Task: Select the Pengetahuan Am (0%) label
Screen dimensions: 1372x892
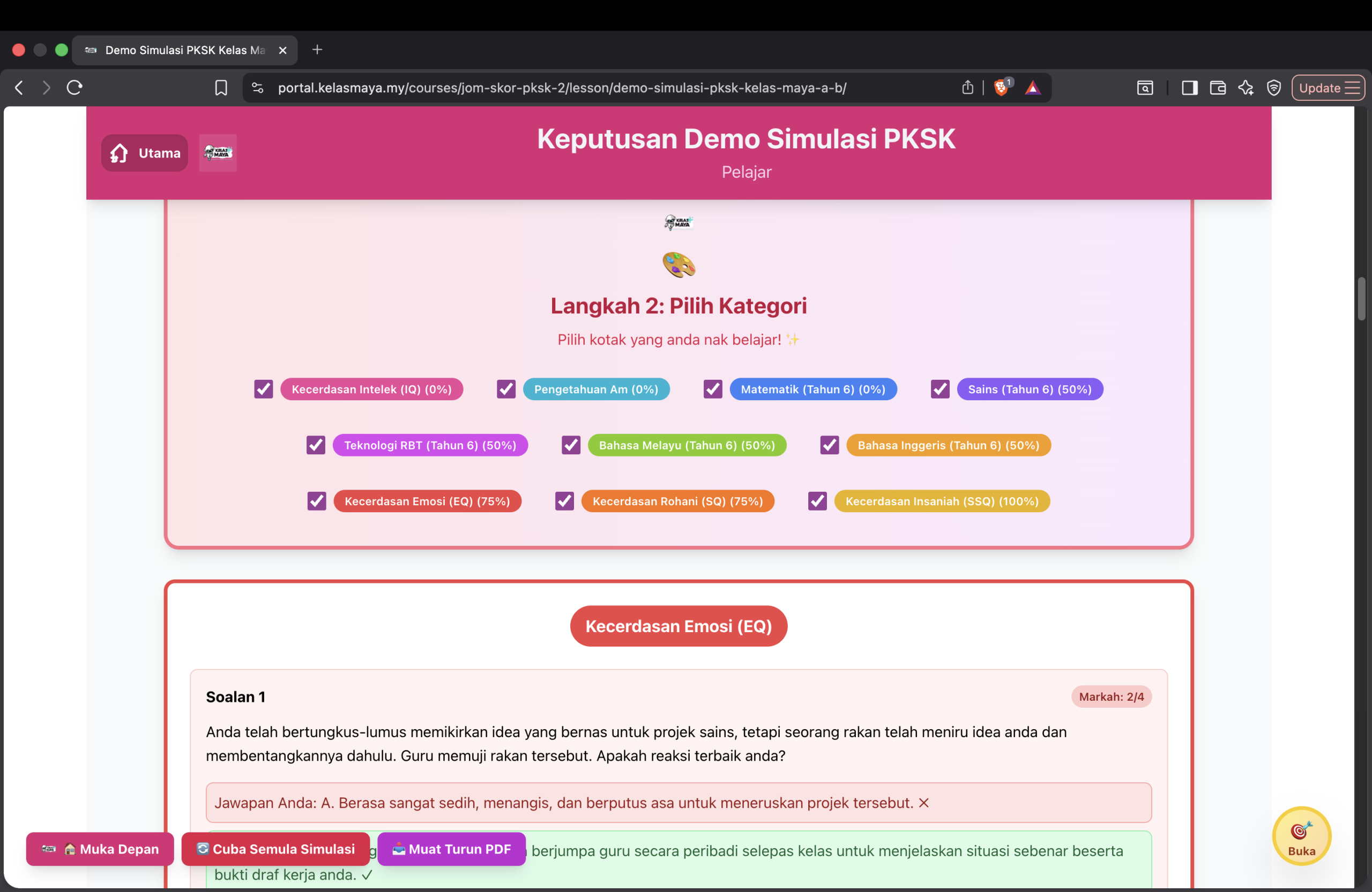Action: point(596,389)
